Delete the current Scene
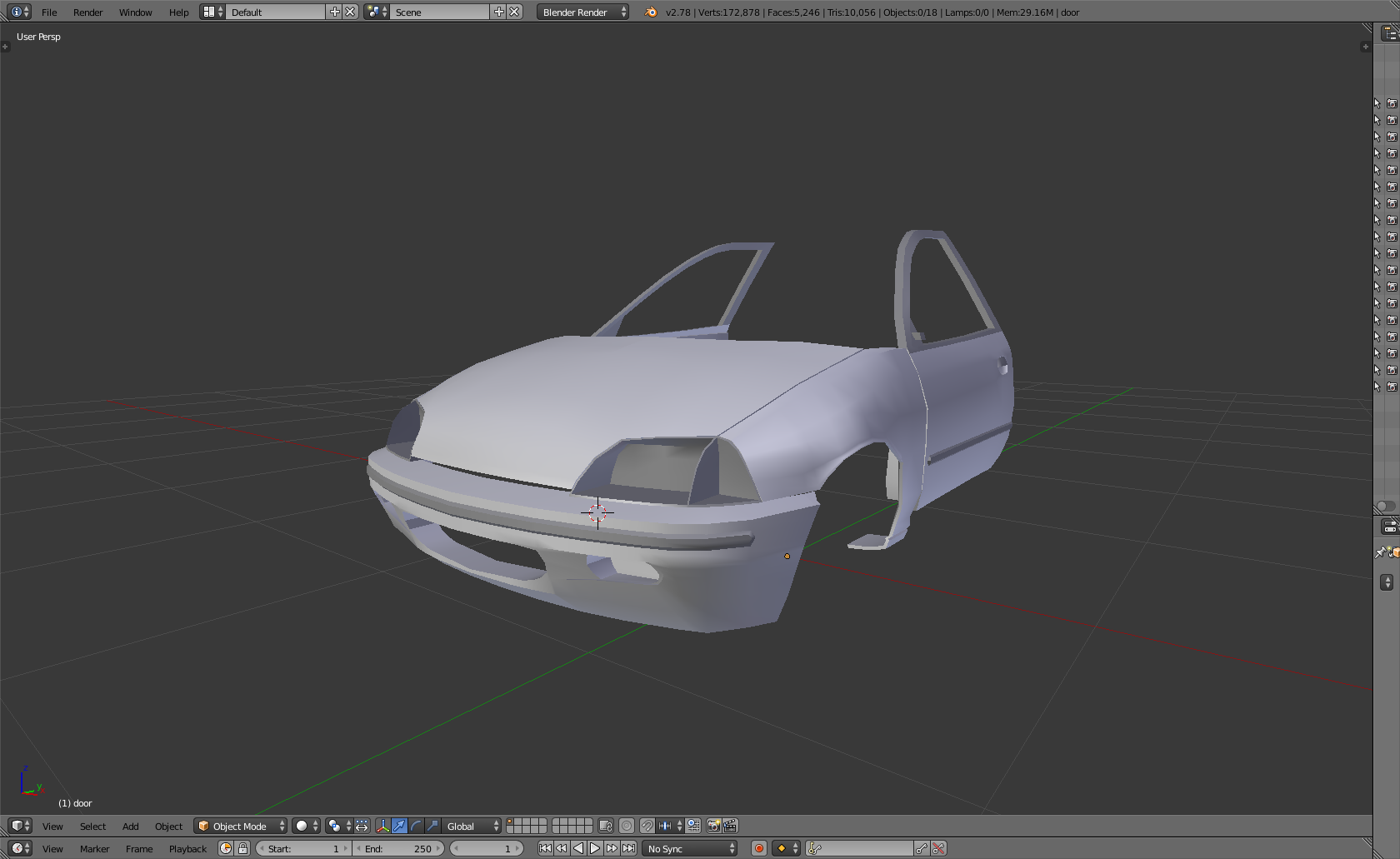The image size is (1400, 859). 515,12
